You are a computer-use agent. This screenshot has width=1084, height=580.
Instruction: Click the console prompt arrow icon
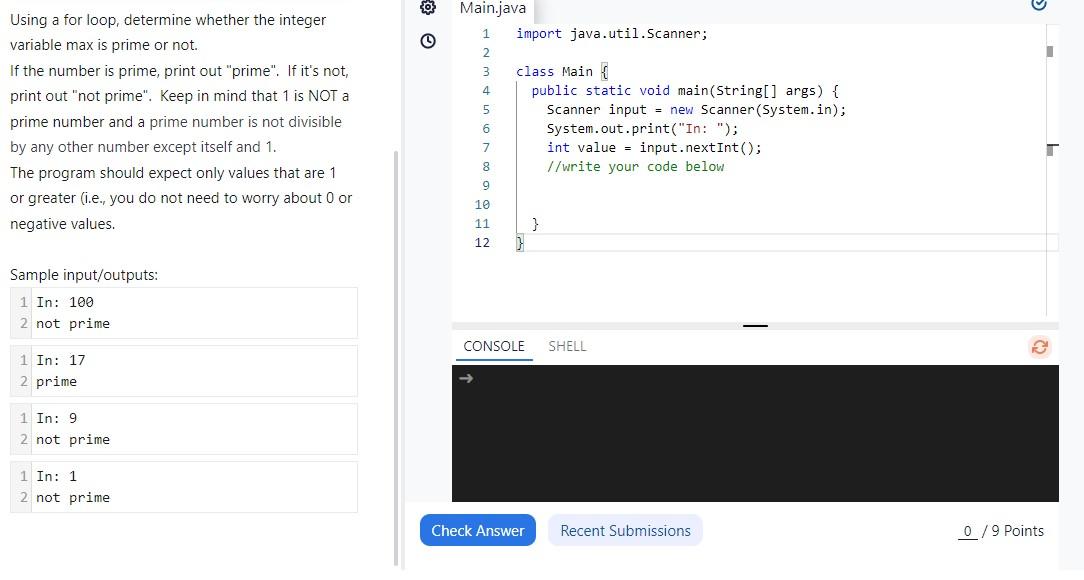466,378
